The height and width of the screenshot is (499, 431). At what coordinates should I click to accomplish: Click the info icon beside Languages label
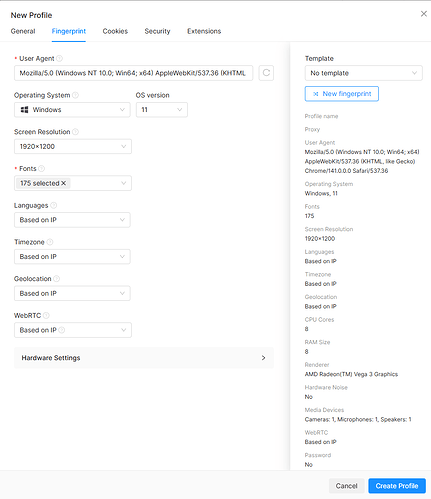54,205
